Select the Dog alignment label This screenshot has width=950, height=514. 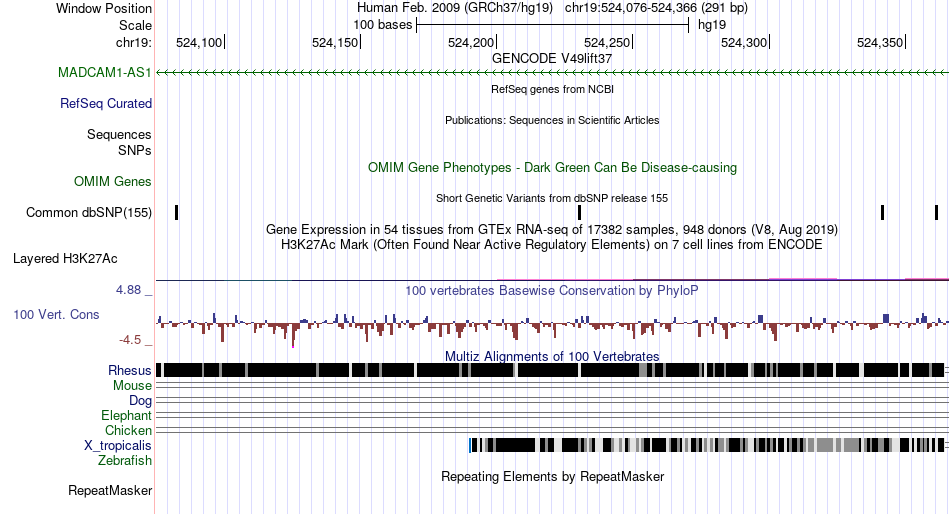click(140, 401)
